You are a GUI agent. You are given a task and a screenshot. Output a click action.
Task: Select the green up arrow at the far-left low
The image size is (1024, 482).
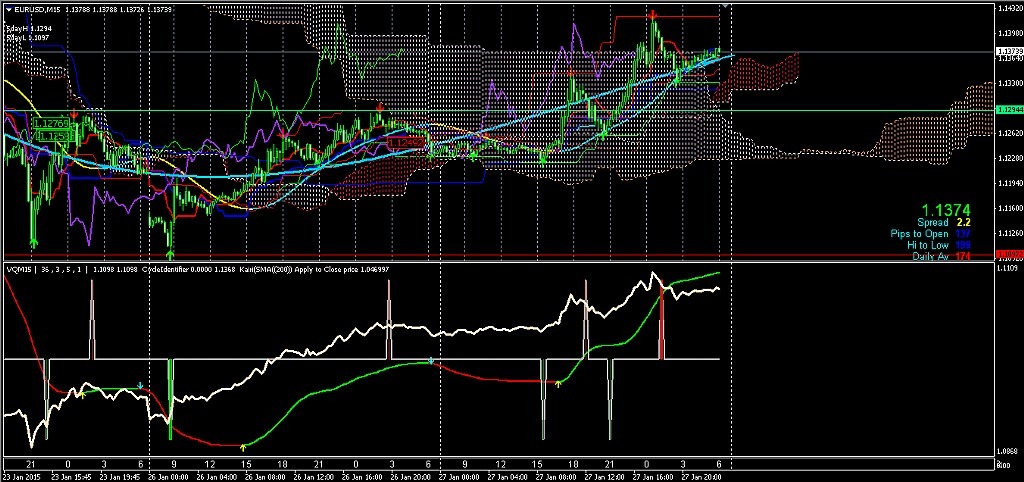point(34,242)
